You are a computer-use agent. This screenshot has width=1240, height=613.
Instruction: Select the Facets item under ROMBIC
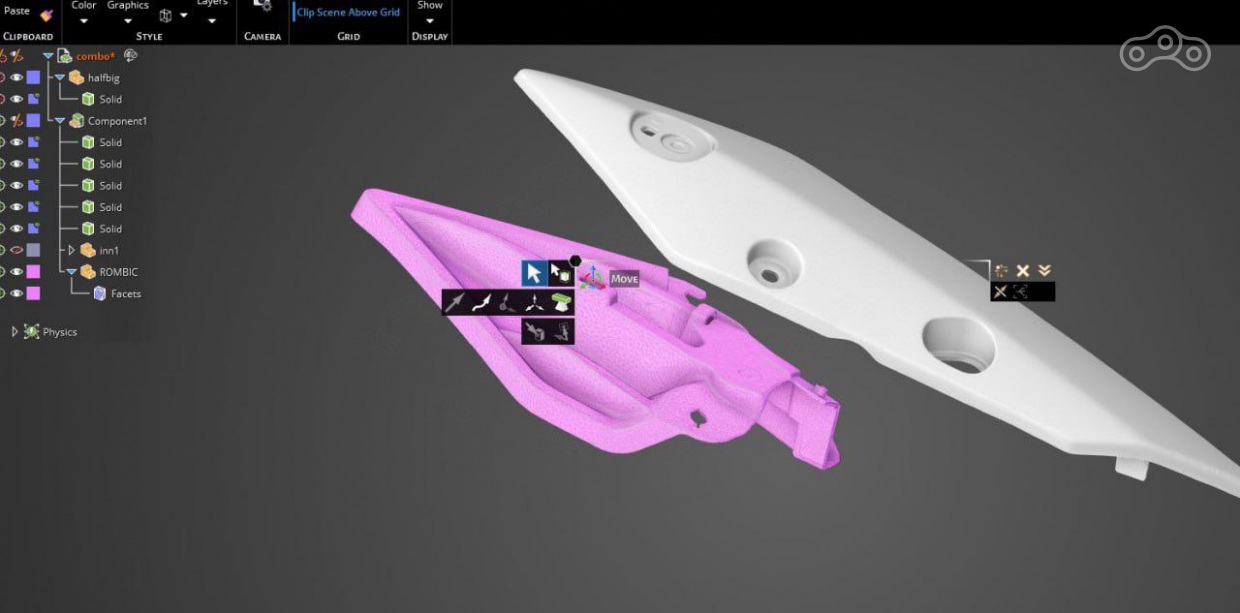tap(125, 294)
